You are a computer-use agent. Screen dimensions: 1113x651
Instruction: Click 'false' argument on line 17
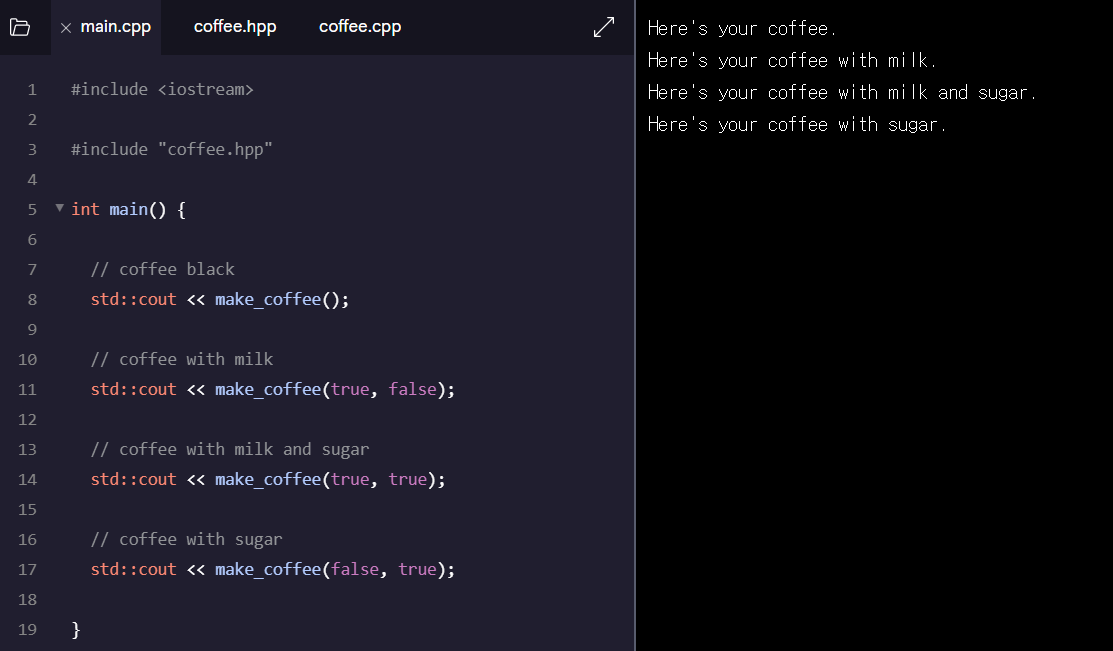(x=355, y=569)
